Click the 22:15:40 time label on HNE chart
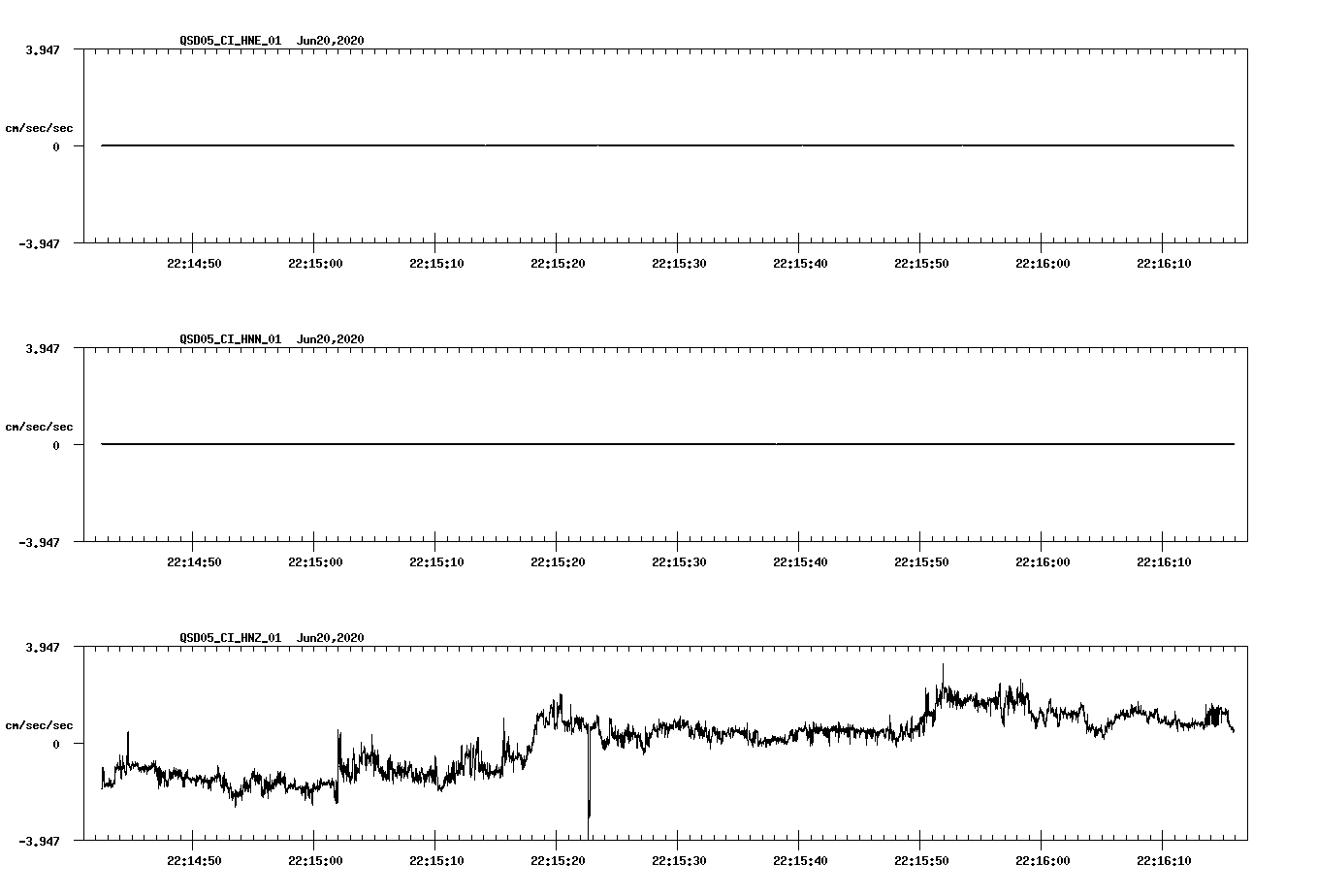1317x896 pixels. pyautogui.click(x=800, y=264)
